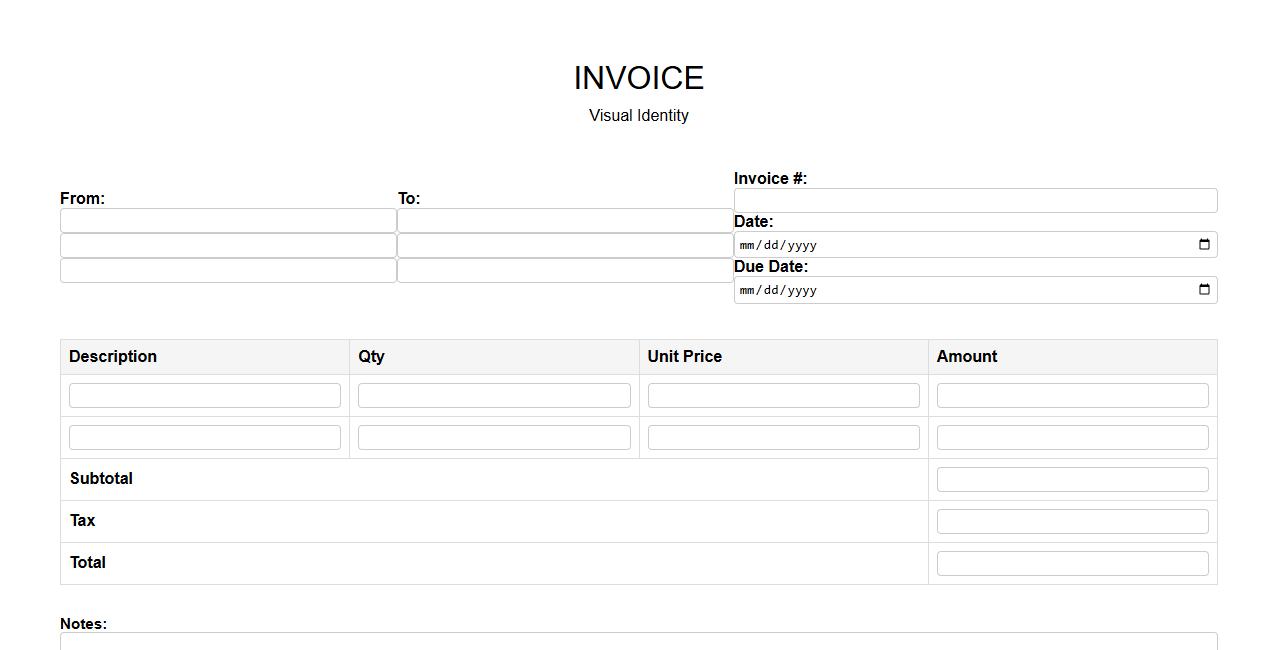The image size is (1278, 650).
Task: Select first row Amount input
Action: pyautogui.click(x=1072, y=396)
